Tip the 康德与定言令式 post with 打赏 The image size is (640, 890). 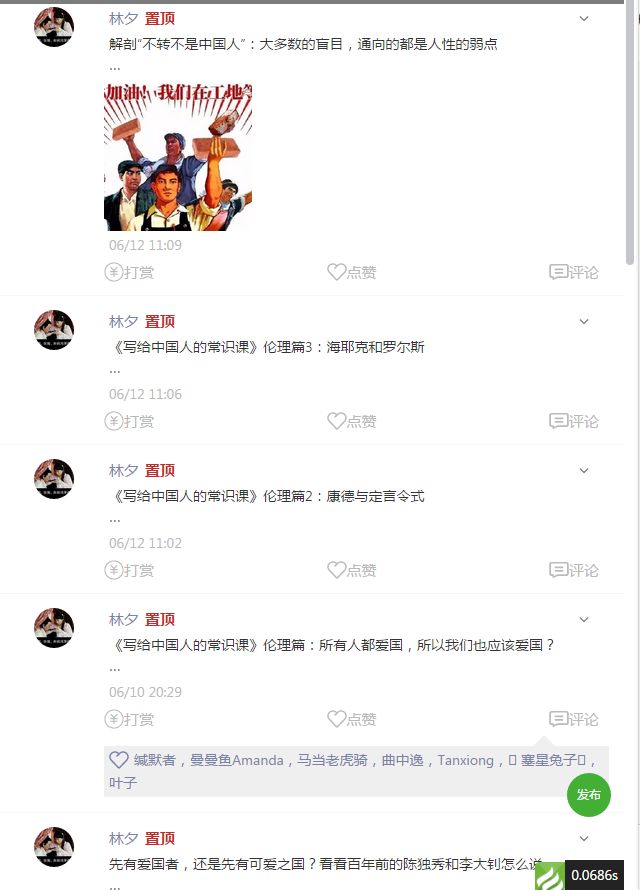(x=129, y=570)
